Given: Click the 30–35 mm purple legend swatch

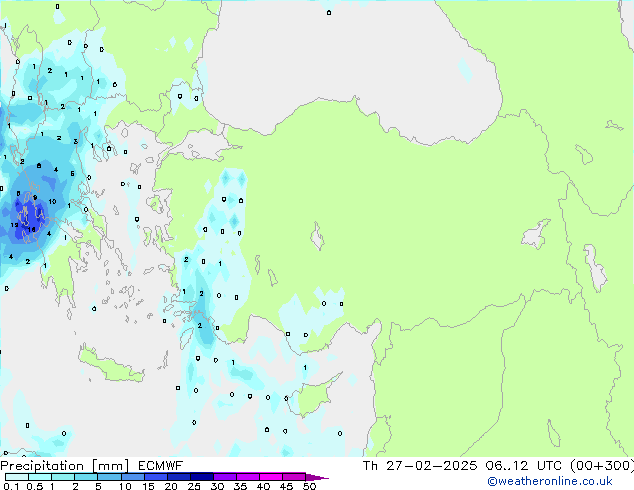Looking at the screenshot, I should (x=225, y=477).
